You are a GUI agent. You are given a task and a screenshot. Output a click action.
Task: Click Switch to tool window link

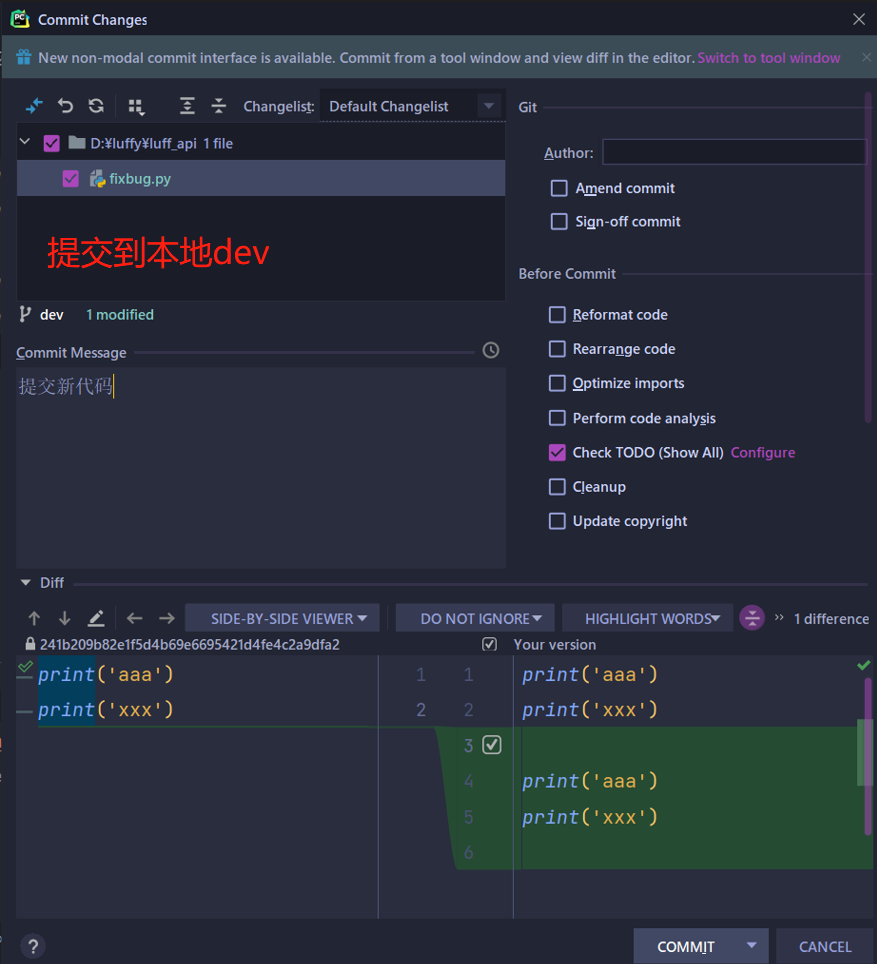(769, 58)
